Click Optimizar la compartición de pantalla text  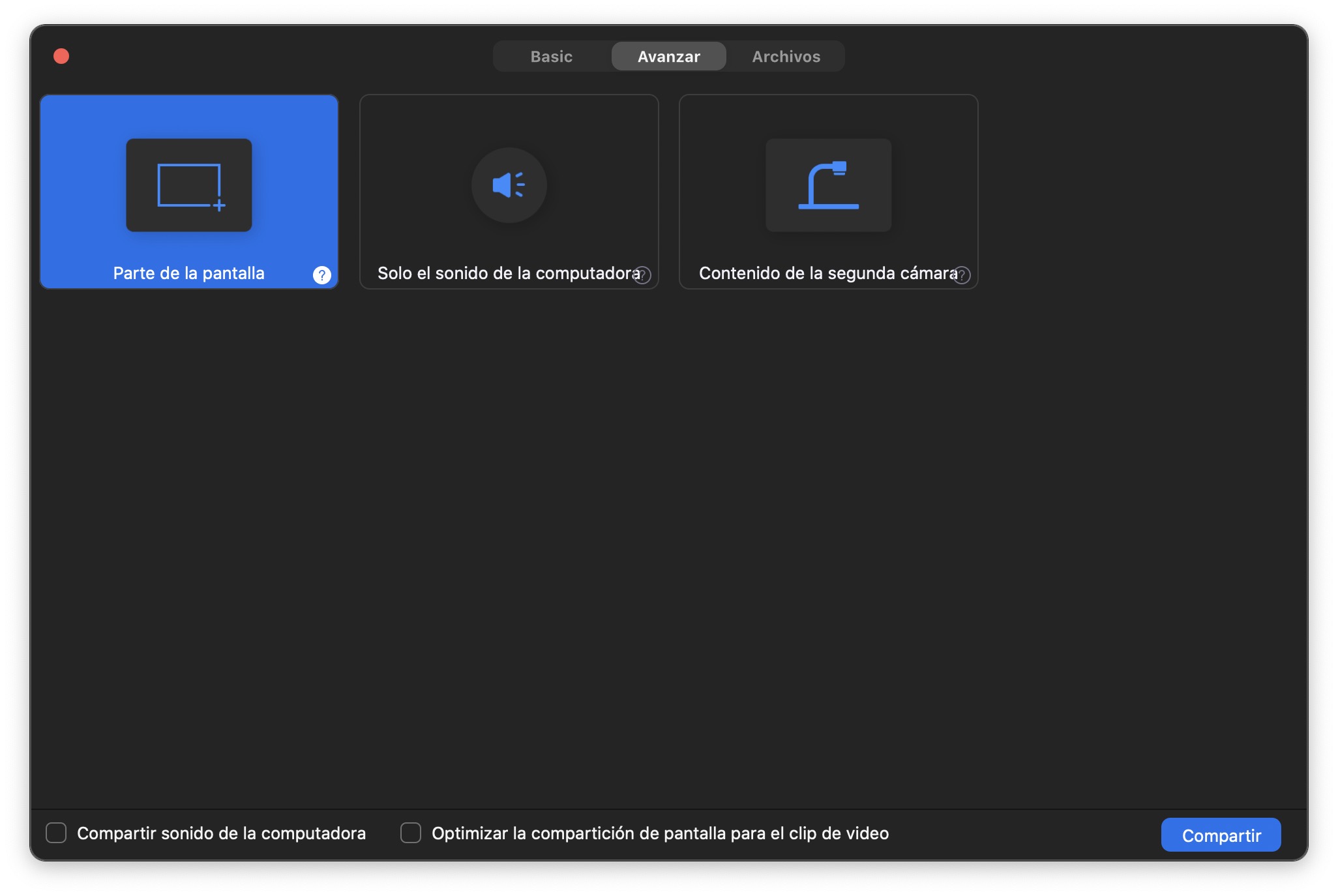click(x=660, y=833)
